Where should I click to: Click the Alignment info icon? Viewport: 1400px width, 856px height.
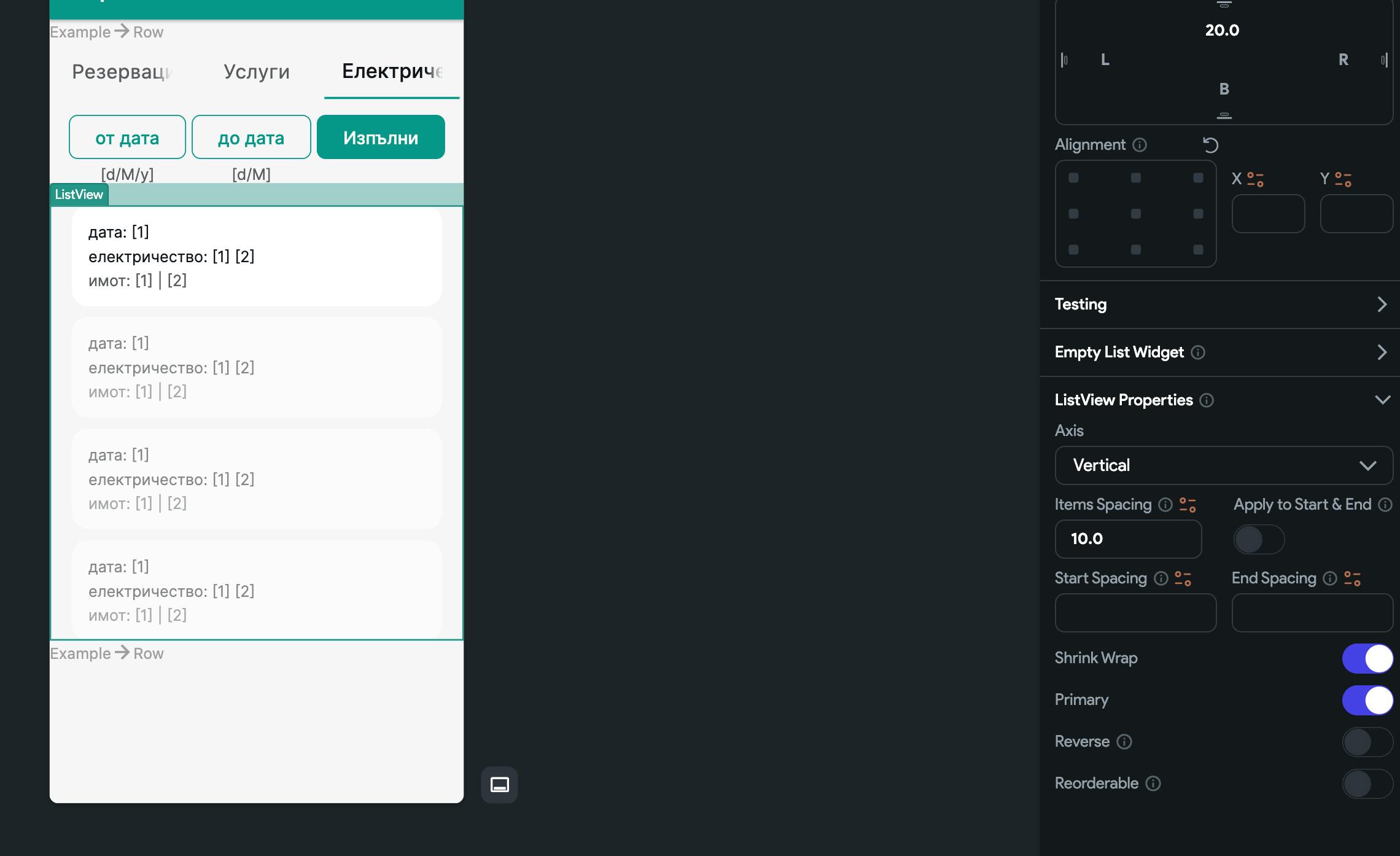tap(1140, 145)
